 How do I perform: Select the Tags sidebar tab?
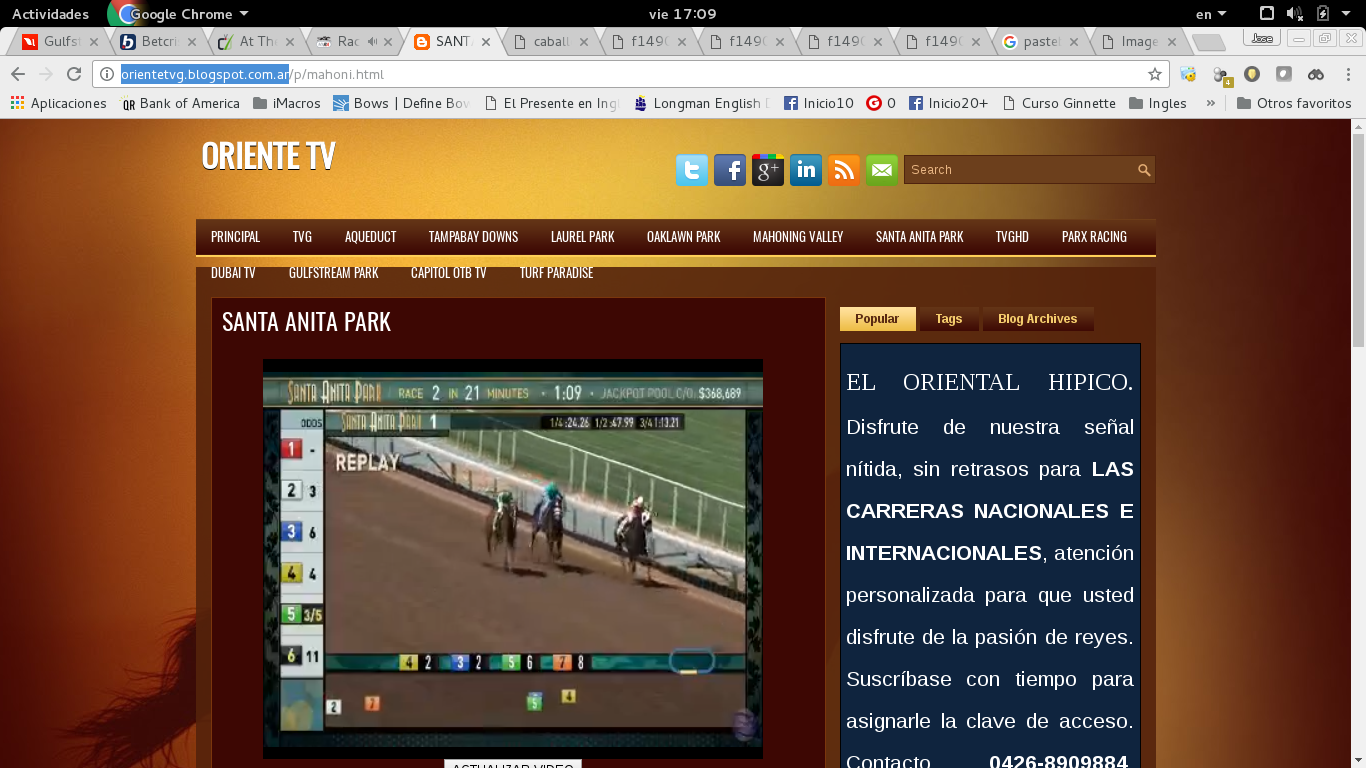pos(948,319)
